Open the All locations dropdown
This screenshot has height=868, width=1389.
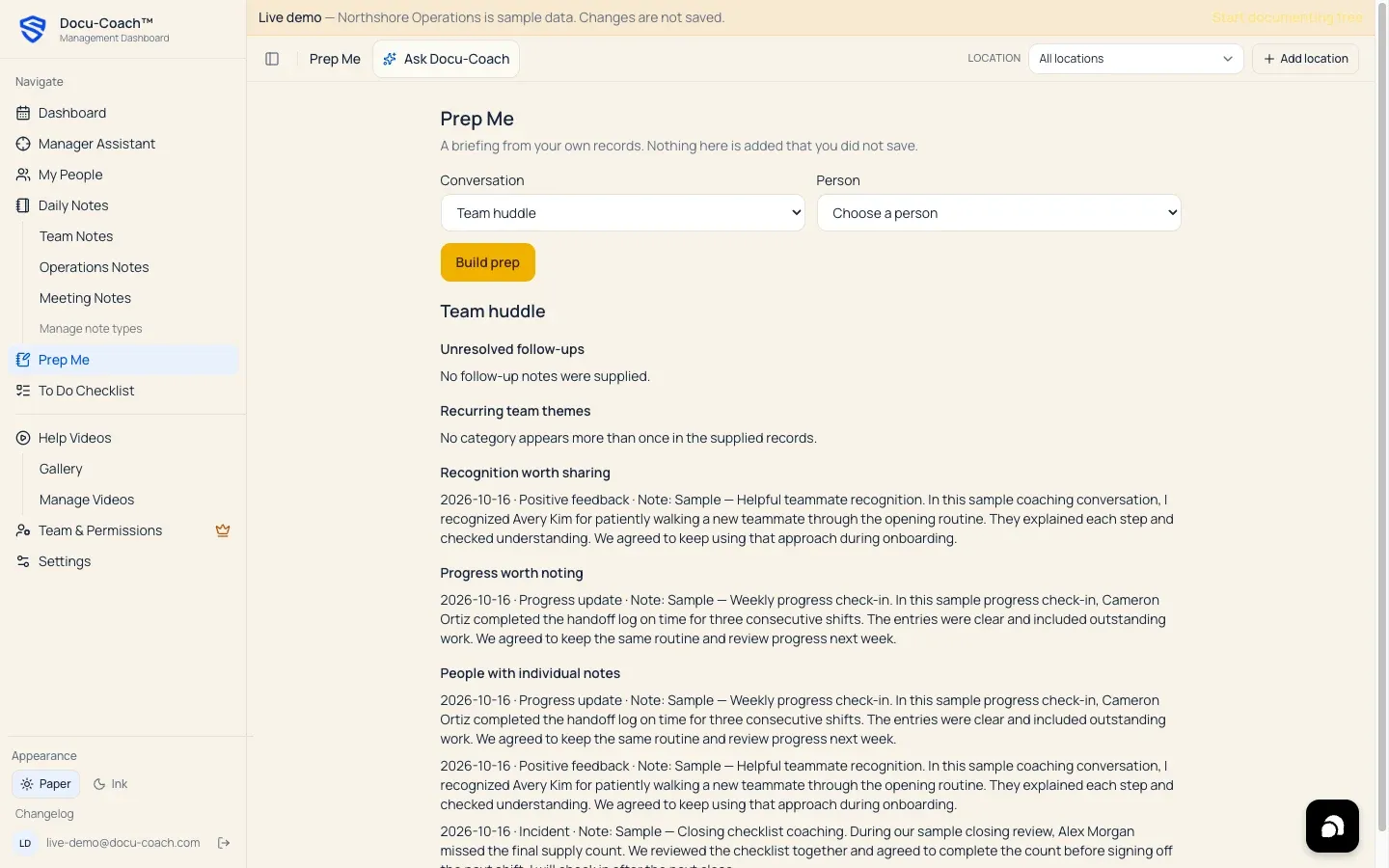pos(1136,59)
